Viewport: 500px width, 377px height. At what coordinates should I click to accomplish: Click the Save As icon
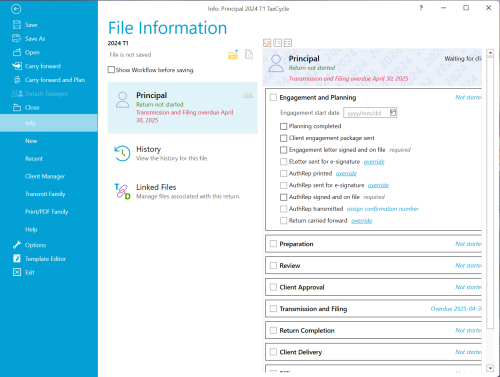17,38
